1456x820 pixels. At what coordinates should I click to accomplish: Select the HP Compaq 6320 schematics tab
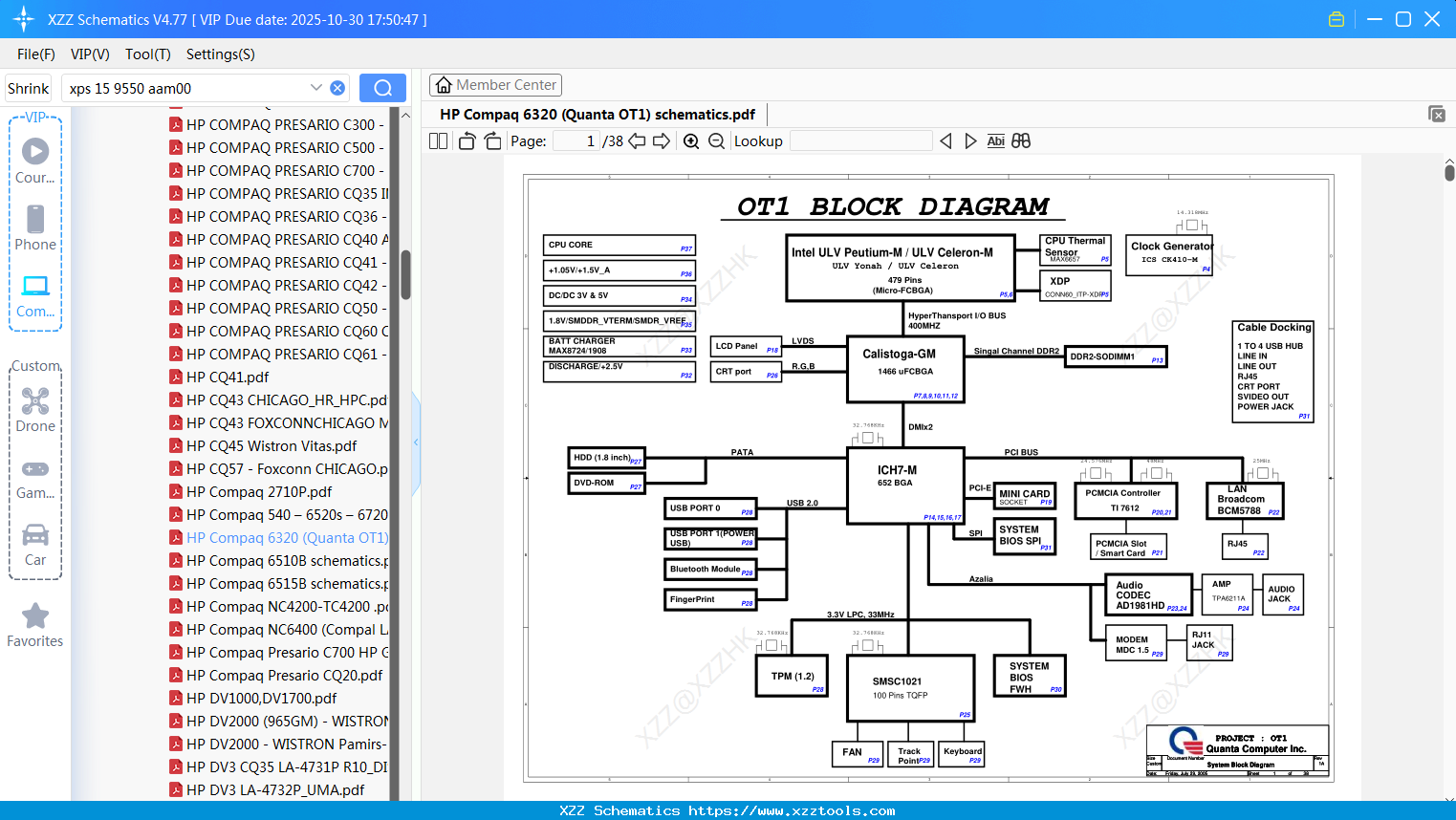(x=598, y=115)
